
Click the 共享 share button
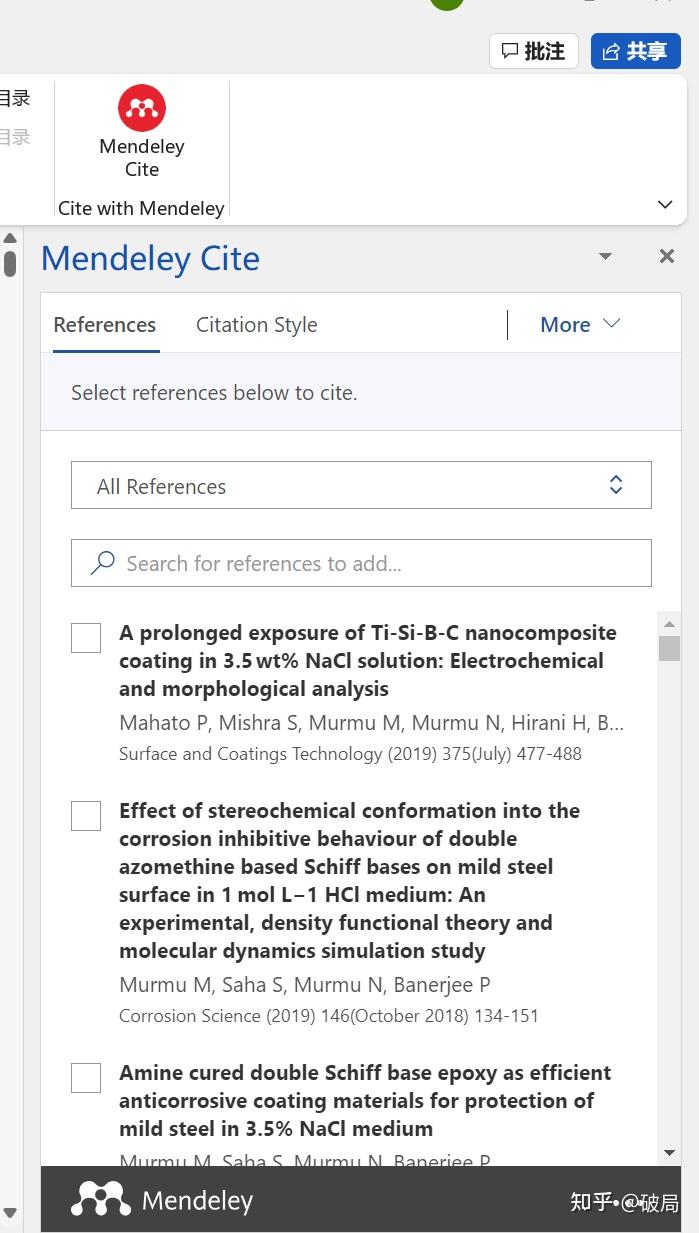pyautogui.click(x=636, y=51)
